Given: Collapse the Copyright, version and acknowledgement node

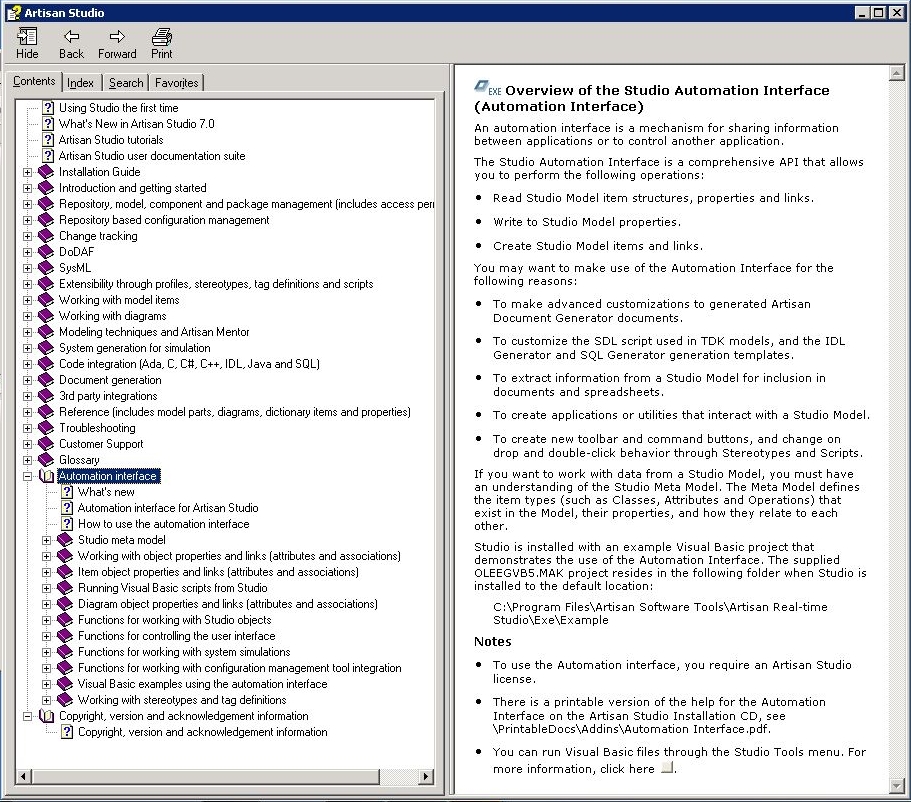Looking at the screenshot, I should (x=27, y=716).
